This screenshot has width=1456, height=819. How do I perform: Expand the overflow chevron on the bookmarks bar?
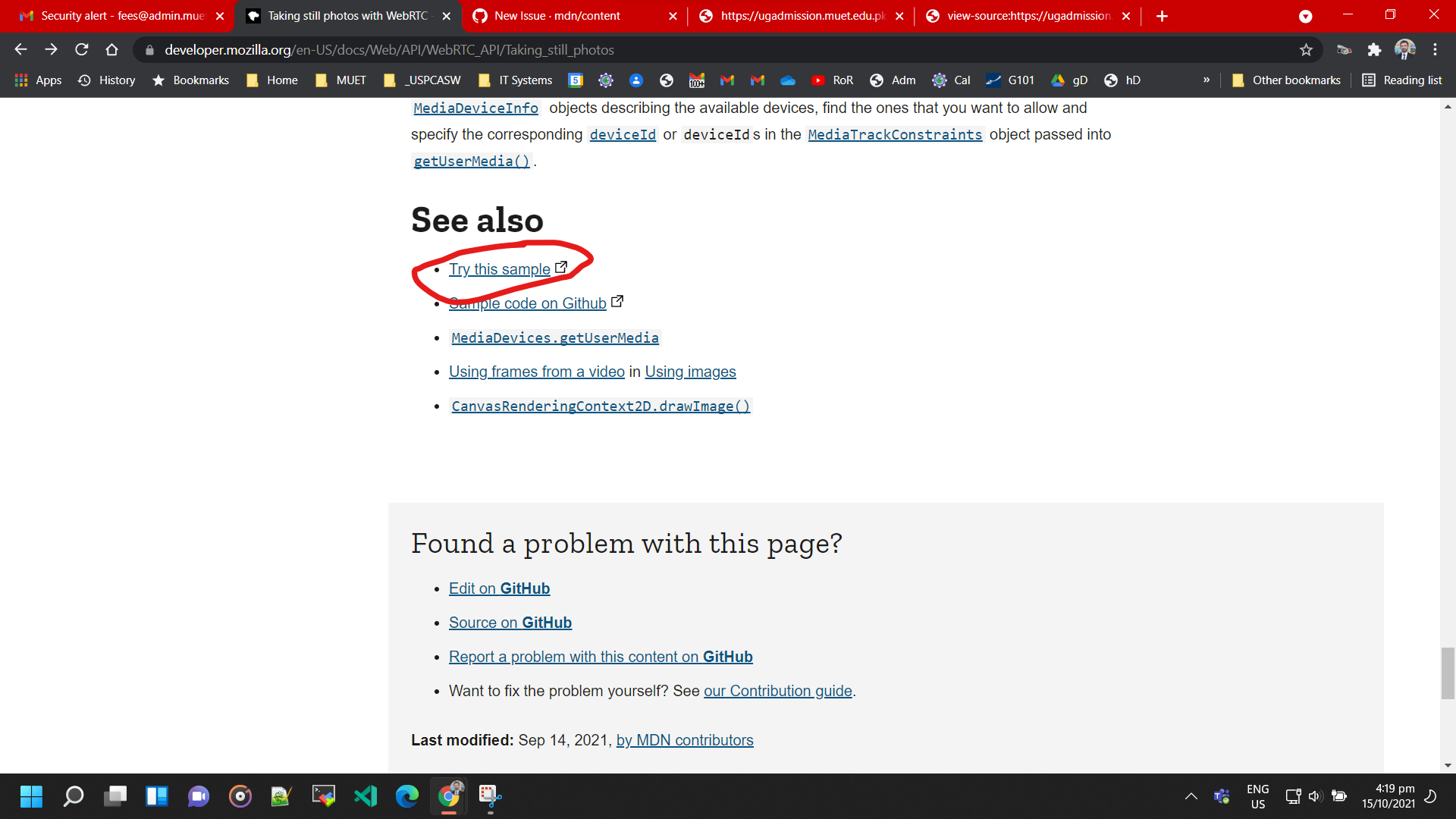coord(1206,80)
